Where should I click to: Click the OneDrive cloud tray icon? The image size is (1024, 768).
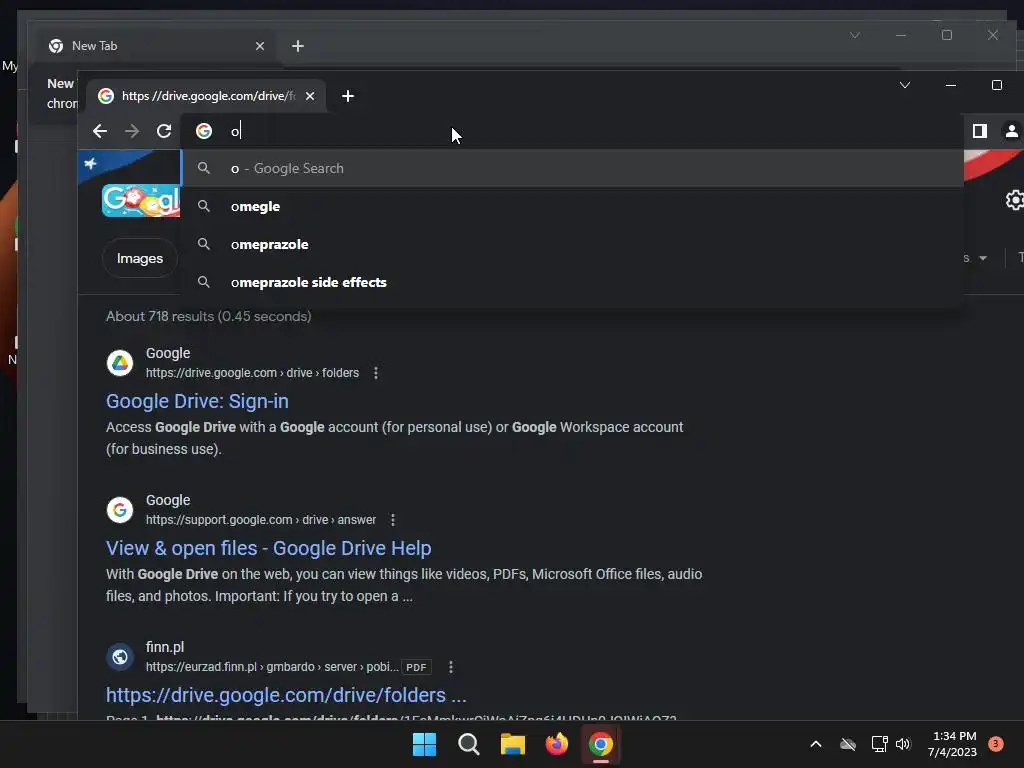[x=848, y=744]
